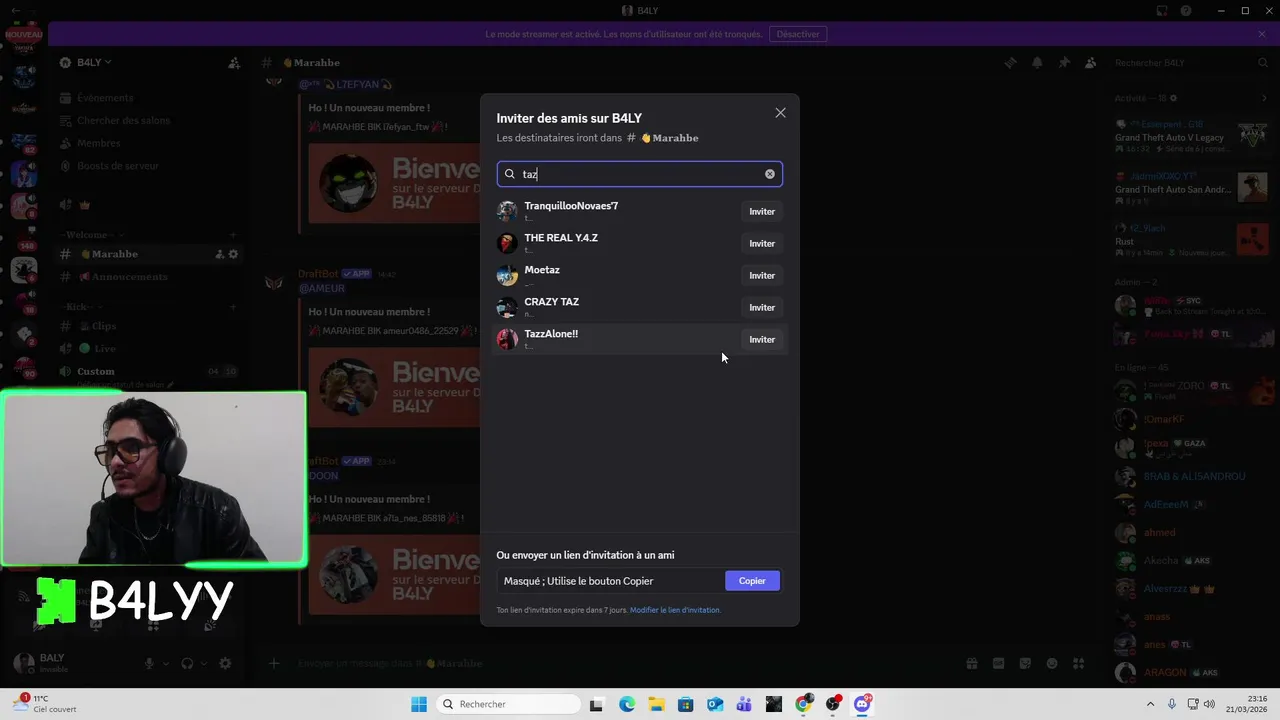Click the friend search input containing taz
Viewport: 1280px width, 720px height.
pos(639,174)
